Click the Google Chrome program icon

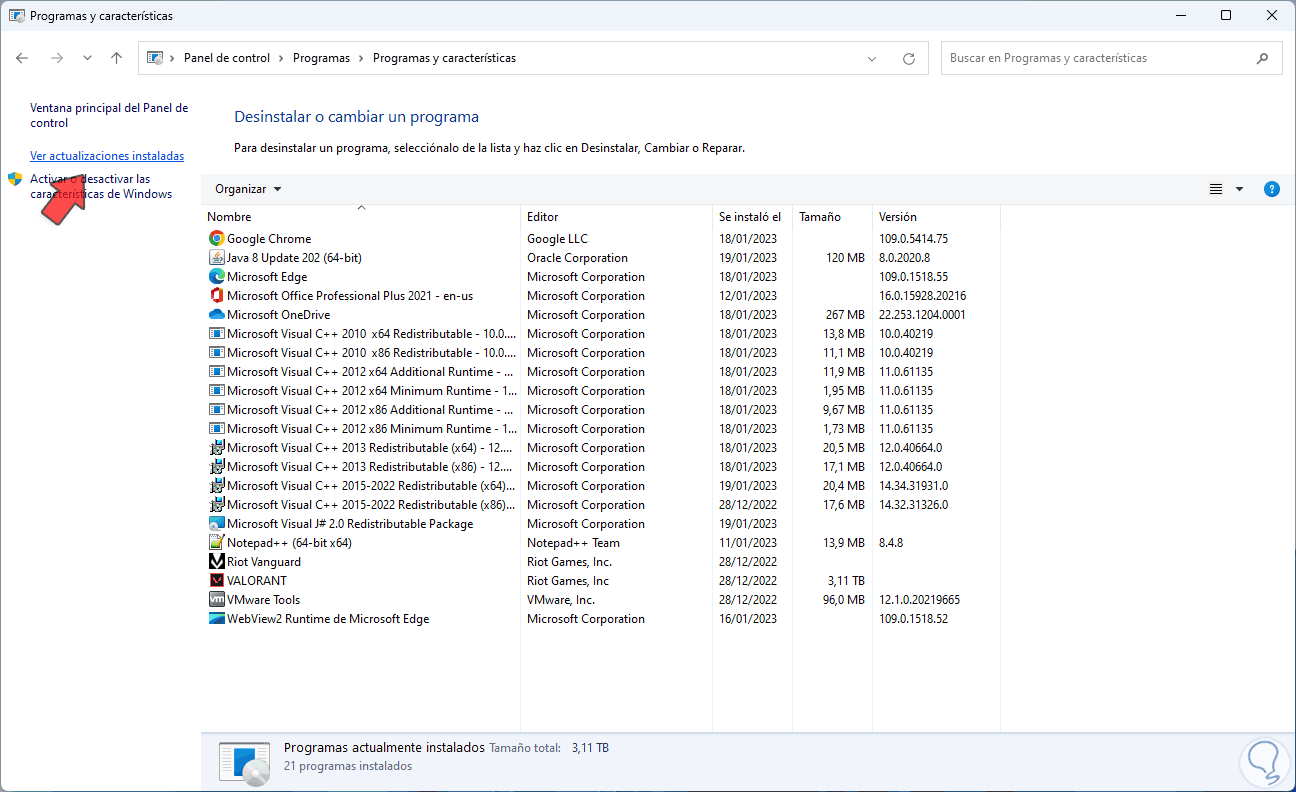(217, 239)
